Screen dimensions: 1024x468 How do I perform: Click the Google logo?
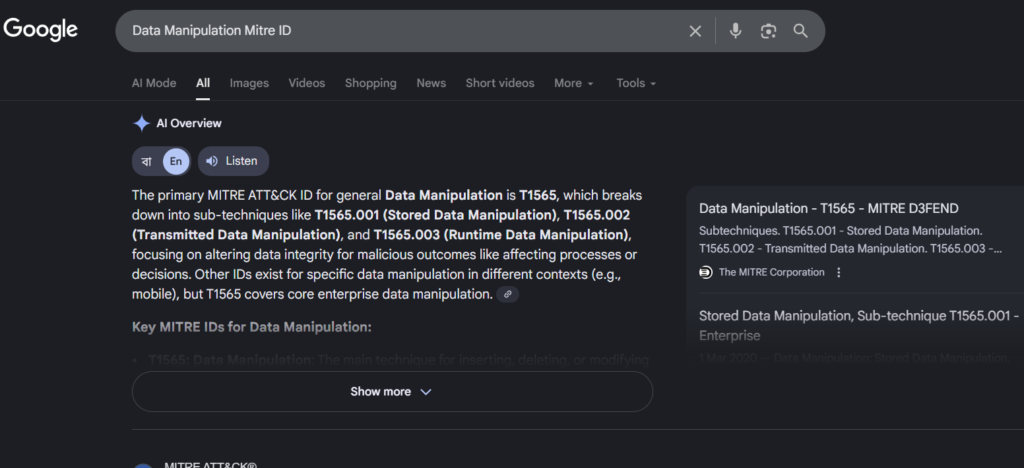click(x=40, y=30)
